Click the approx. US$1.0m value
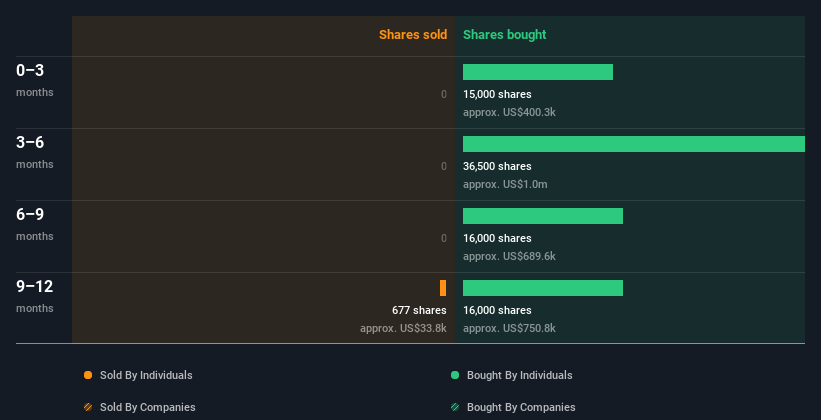 [x=505, y=184]
